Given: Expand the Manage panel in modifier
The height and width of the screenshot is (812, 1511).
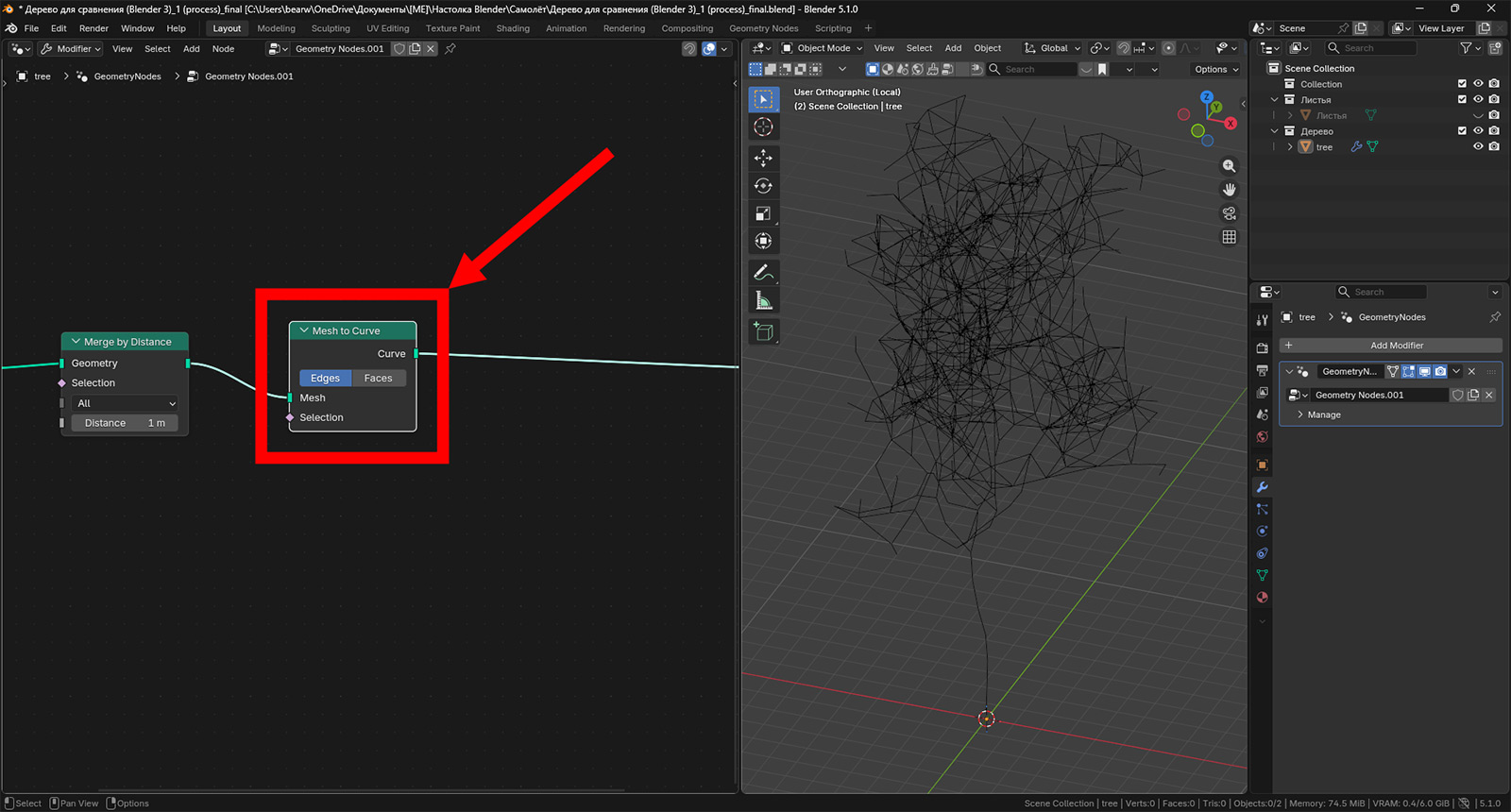Looking at the screenshot, I should (x=1322, y=414).
